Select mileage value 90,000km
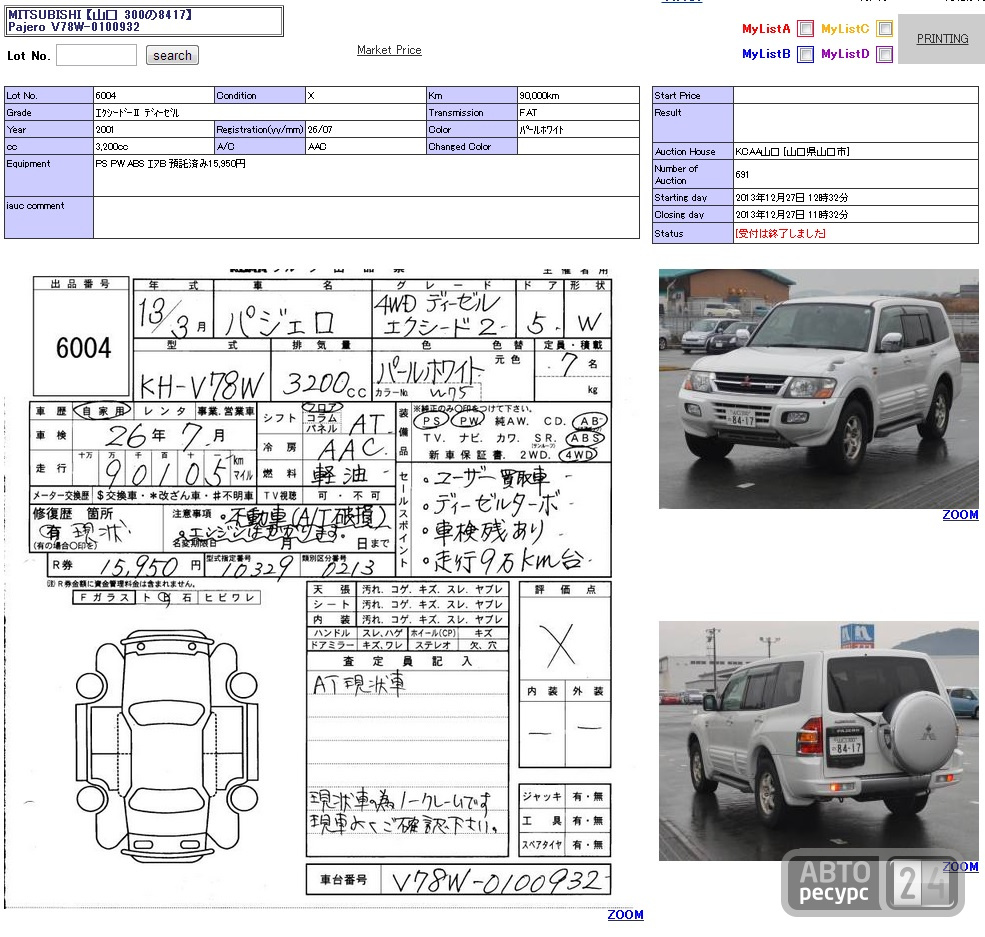Image resolution: width=985 pixels, height=937 pixels. tap(538, 95)
